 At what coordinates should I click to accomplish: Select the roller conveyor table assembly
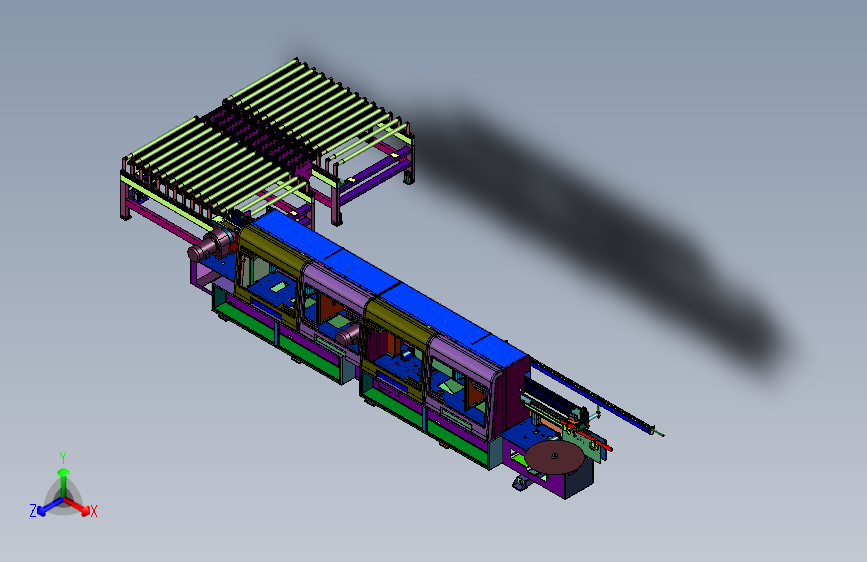267,143
